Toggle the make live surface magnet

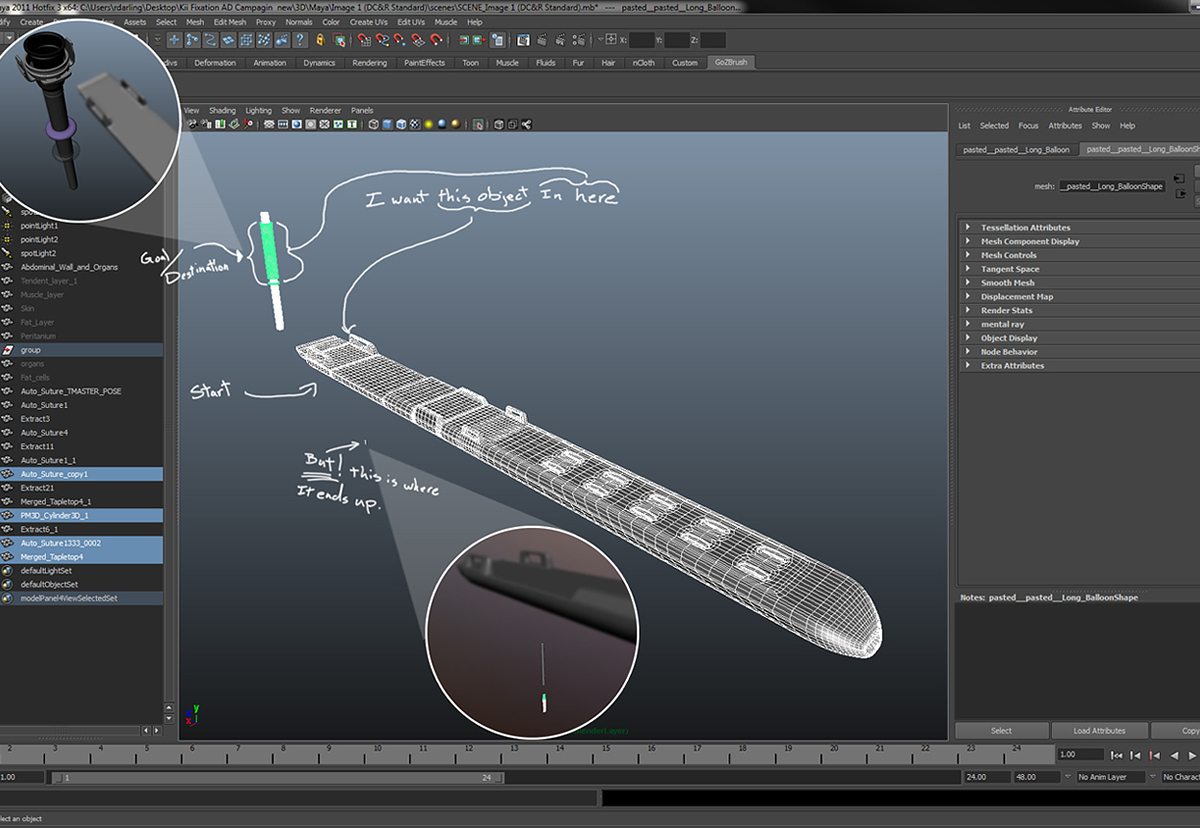click(436, 40)
